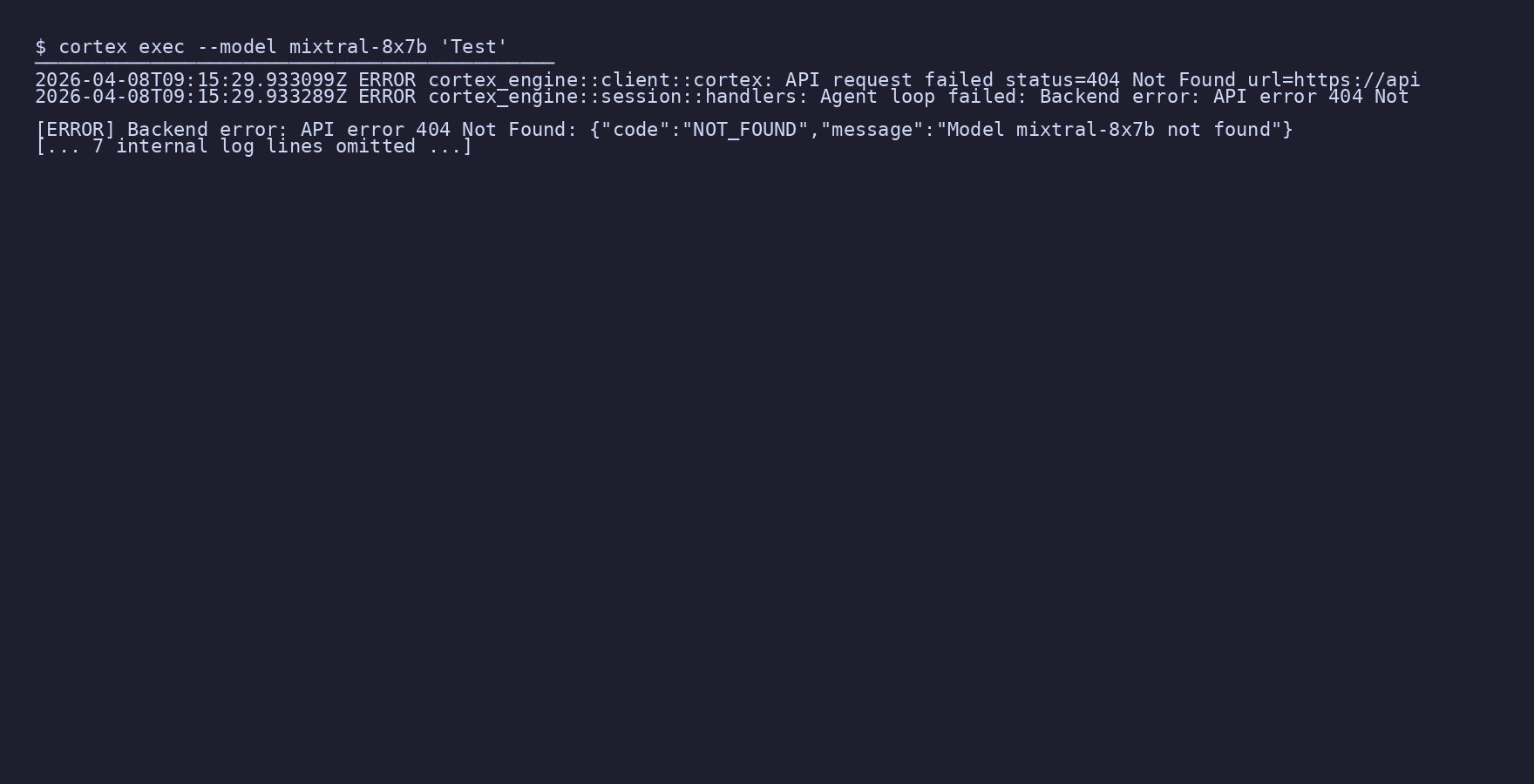Click 'Model mixtral-8x7b not found' message
Image resolution: width=1534 pixels, height=784 pixels.
pos(1109,130)
